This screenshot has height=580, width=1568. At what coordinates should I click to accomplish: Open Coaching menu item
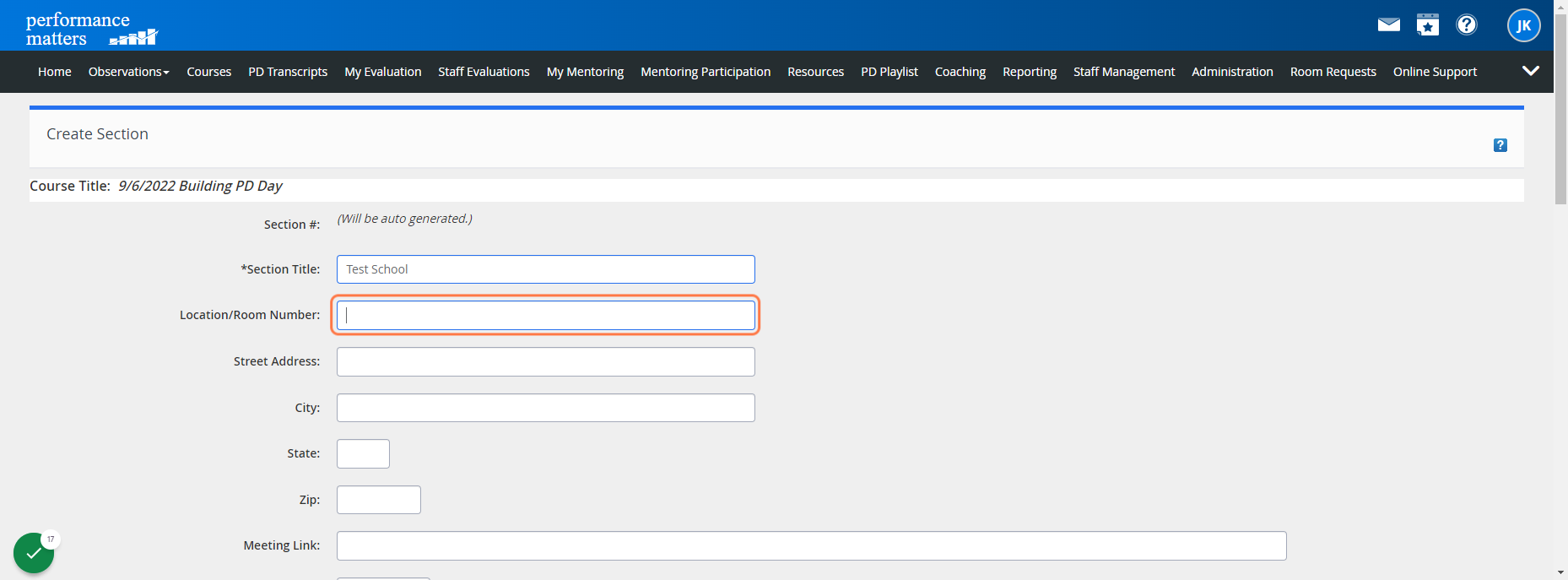(x=960, y=72)
